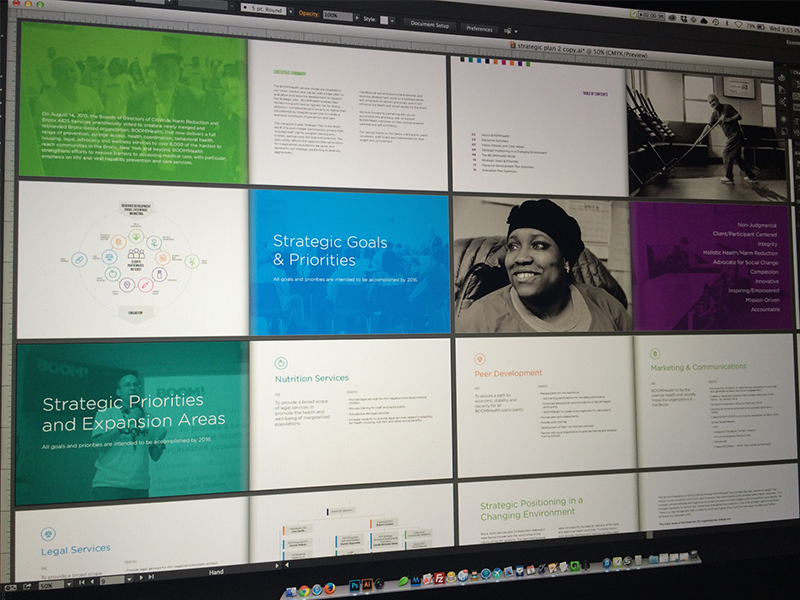Launch Firefox from the dock

pos(330,588)
